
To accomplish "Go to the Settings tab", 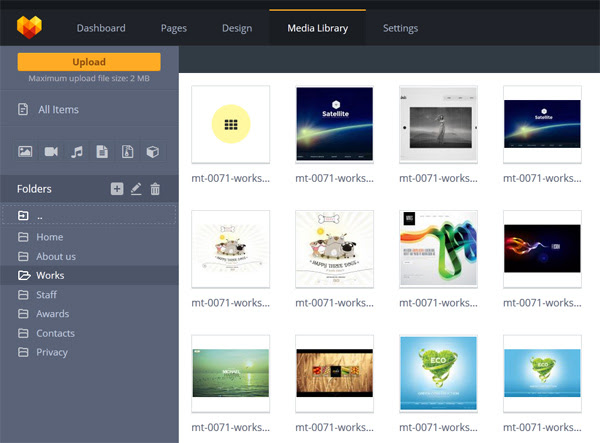I will point(400,28).
